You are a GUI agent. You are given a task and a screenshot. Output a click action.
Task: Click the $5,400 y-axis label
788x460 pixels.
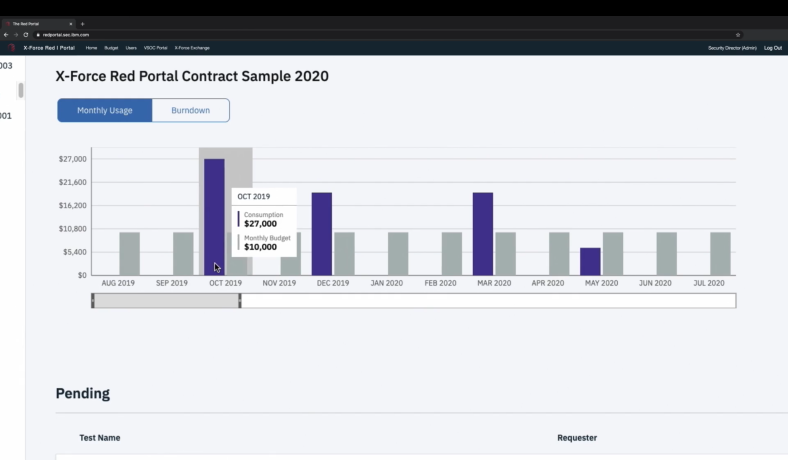74,252
